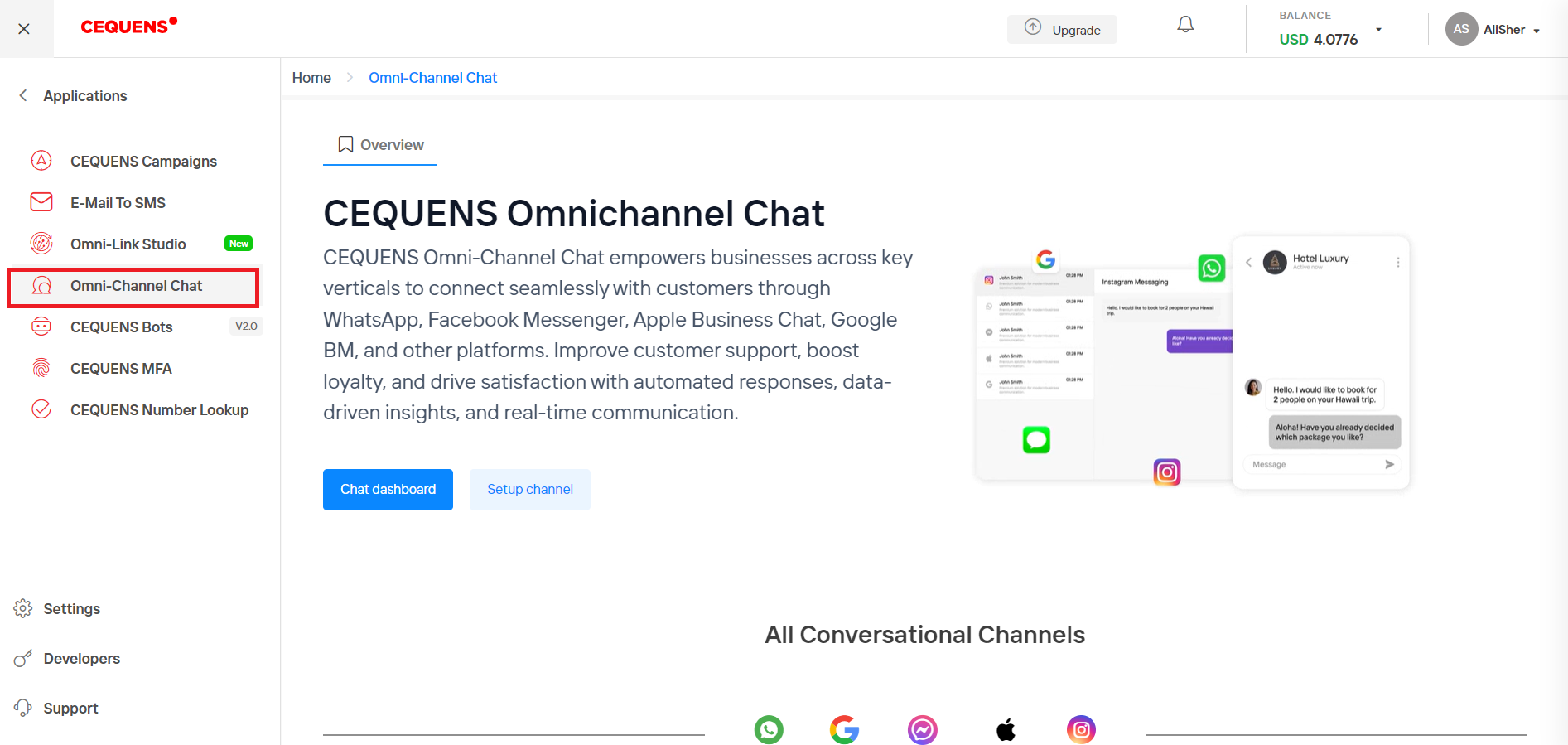The width and height of the screenshot is (1568, 745).
Task: Click the CEQUENS Campaigns icon
Action: (41, 160)
